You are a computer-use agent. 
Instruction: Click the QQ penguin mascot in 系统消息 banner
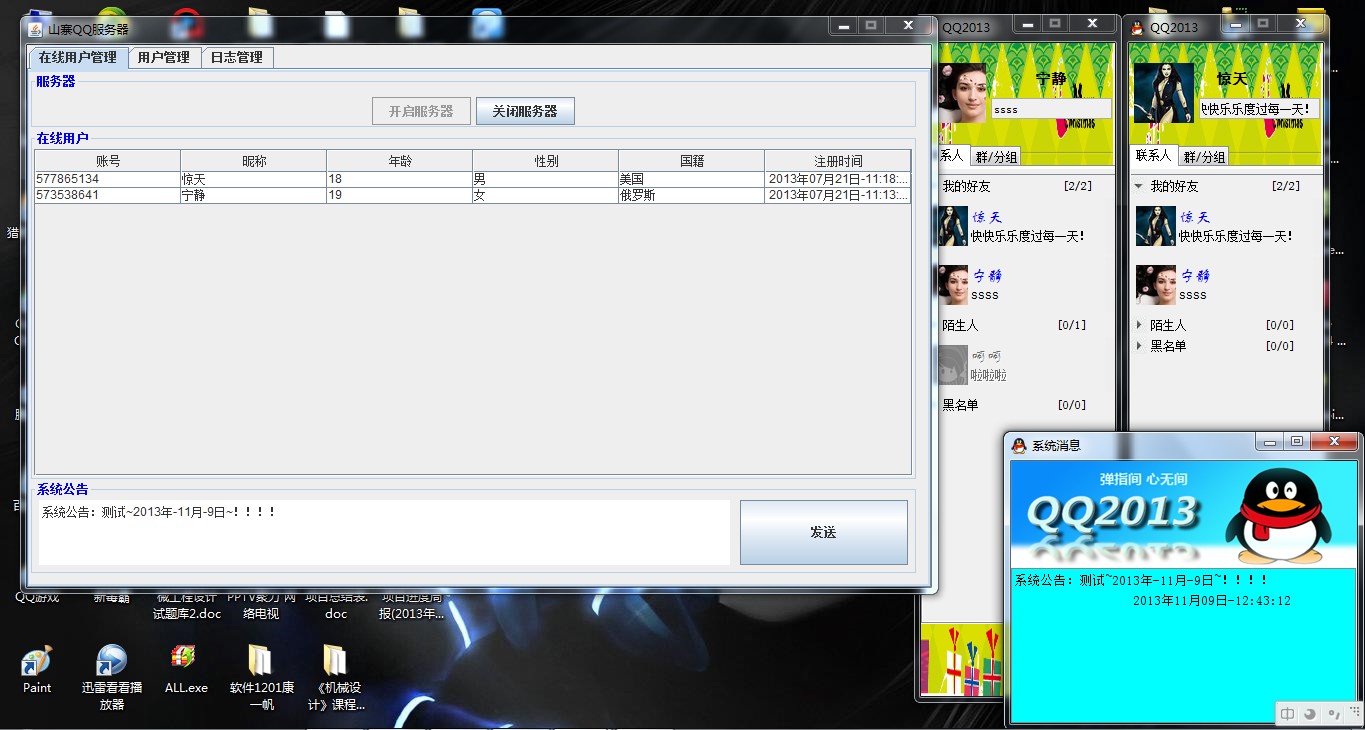tap(1279, 517)
